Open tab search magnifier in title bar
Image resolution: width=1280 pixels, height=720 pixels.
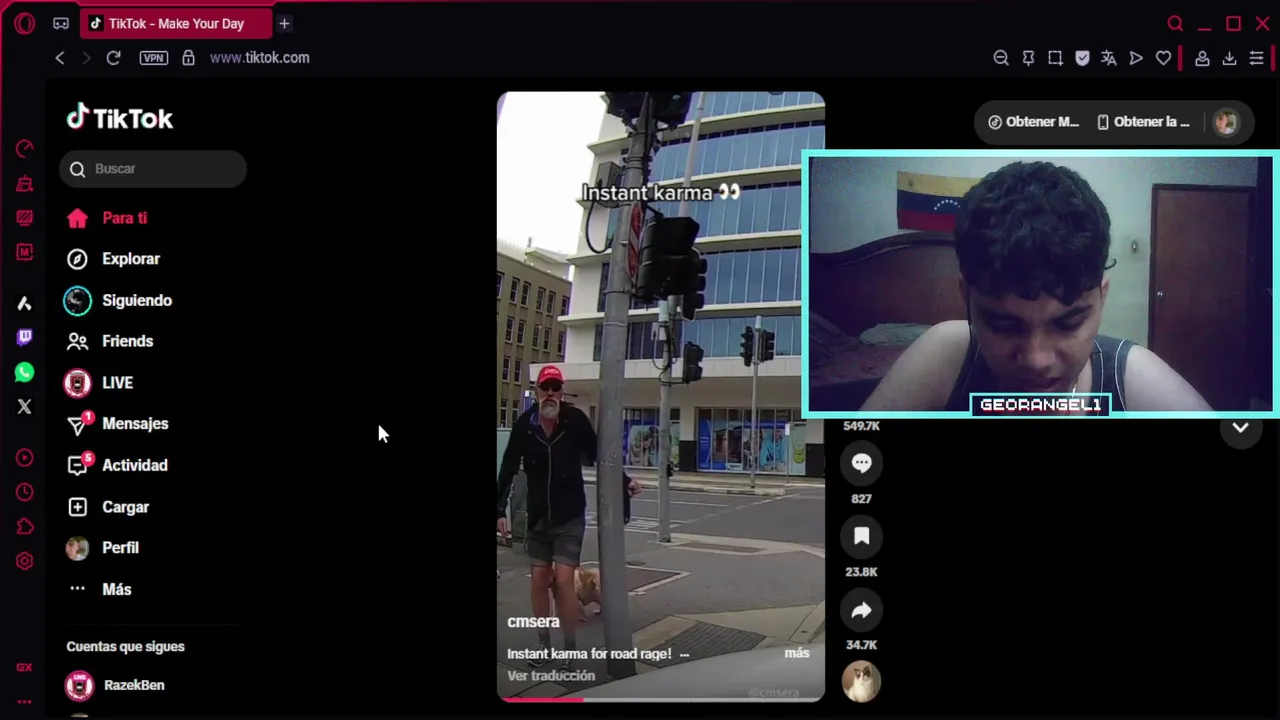1176,23
